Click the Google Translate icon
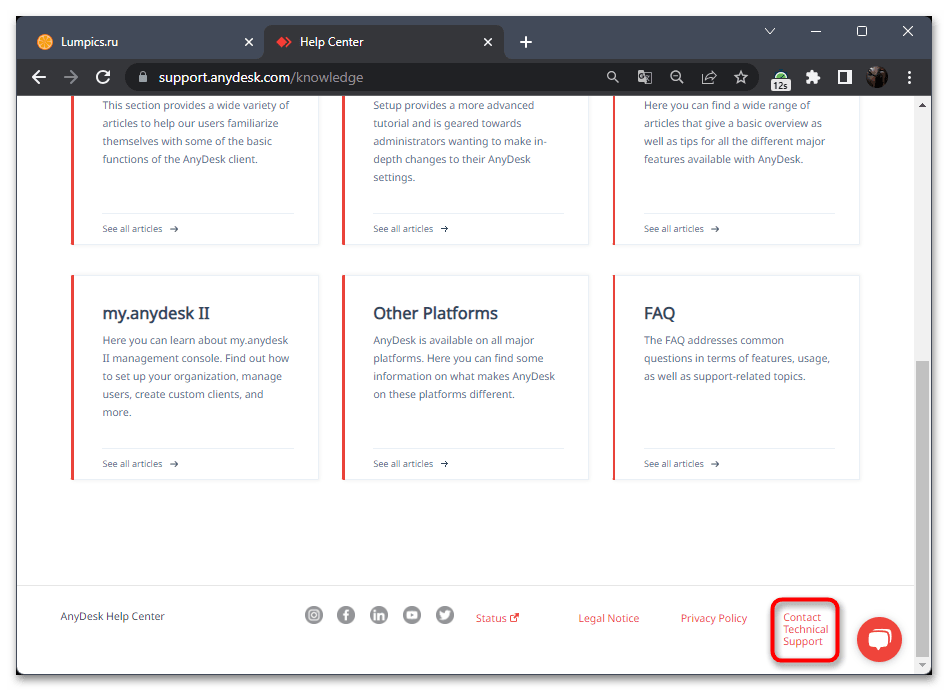This screenshot has width=948, height=691. (x=644, y=77)
